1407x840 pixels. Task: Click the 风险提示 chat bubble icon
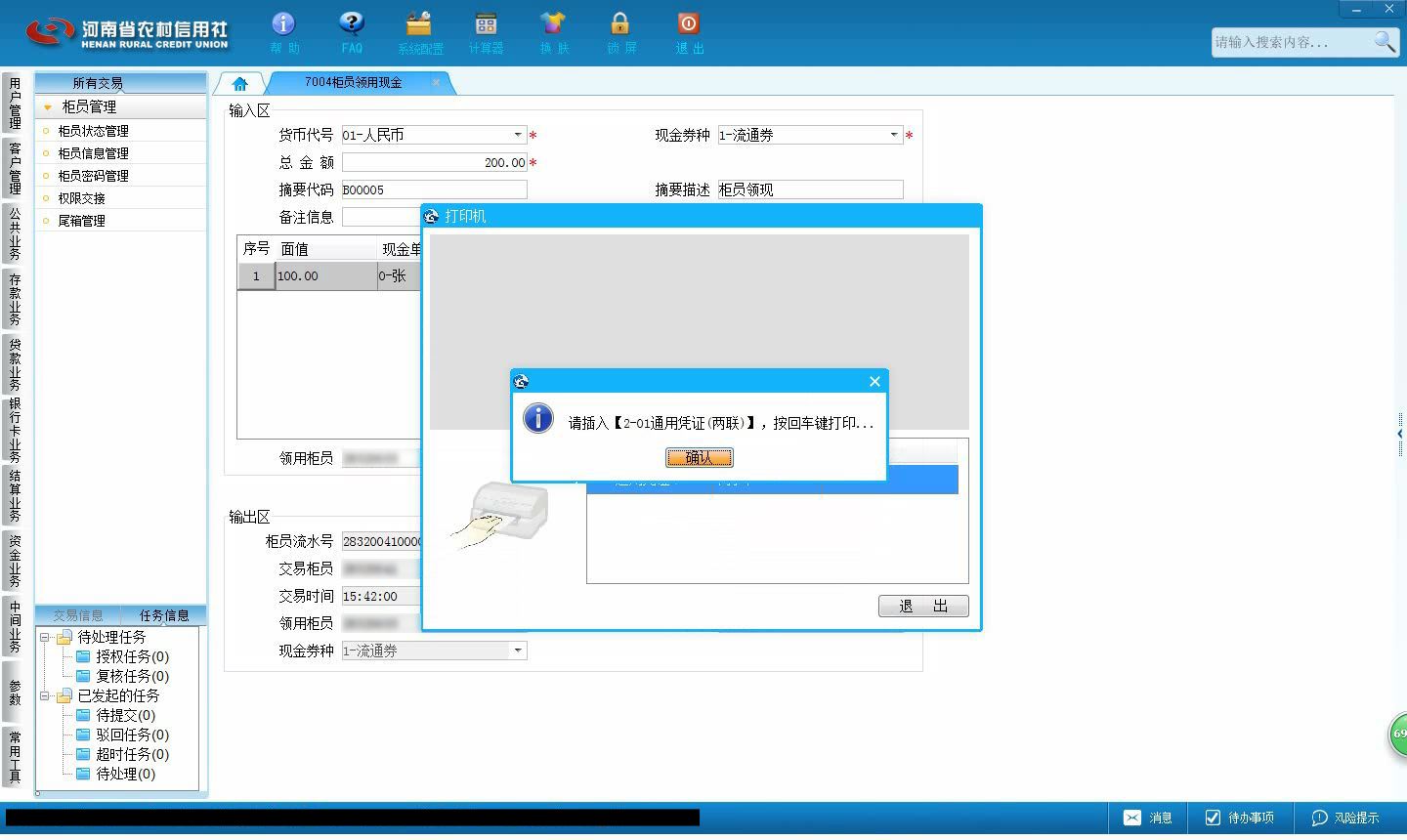1319,818
